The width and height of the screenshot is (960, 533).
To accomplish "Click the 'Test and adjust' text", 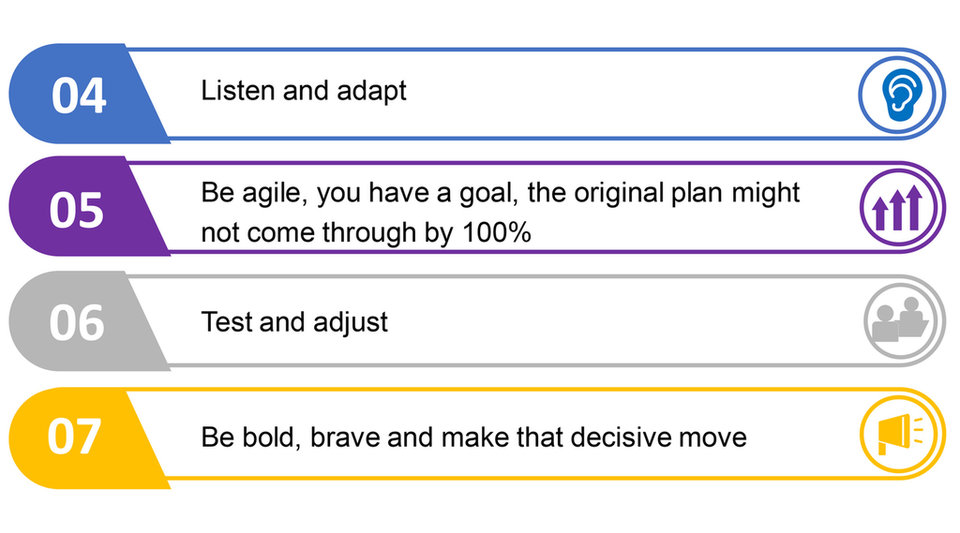I will pyautogui.click(x=294, y=322).
